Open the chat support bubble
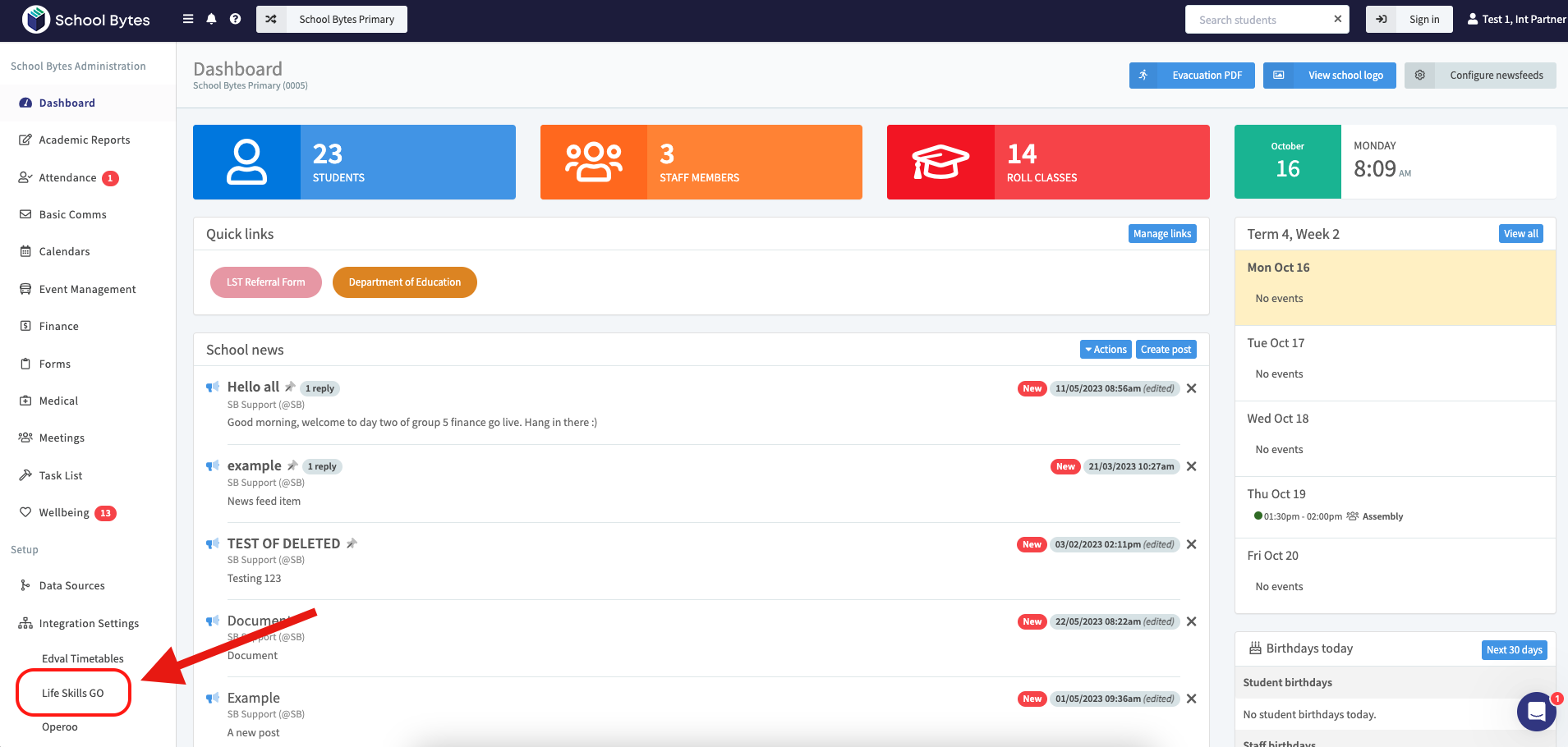Screen dimensions: 1568x747 [x=1536, y=711]
